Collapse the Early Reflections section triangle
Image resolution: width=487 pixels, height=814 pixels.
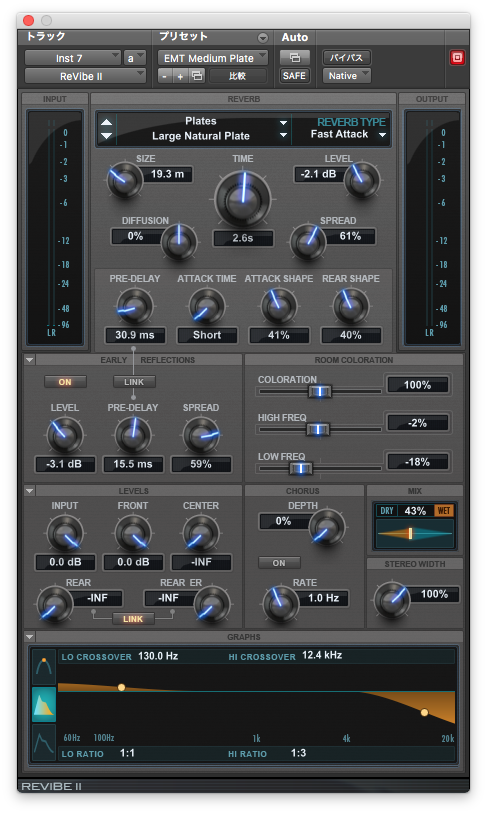pos(29,360)
